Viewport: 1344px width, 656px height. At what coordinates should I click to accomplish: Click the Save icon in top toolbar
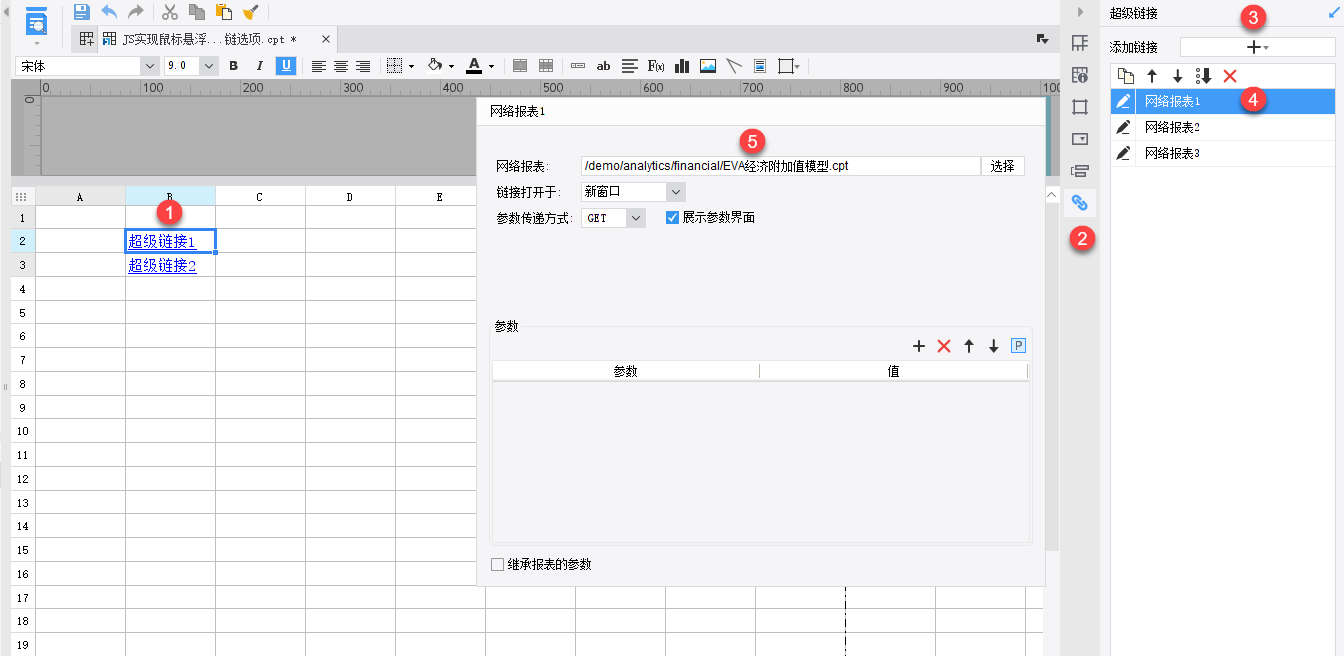coord(82,12)
